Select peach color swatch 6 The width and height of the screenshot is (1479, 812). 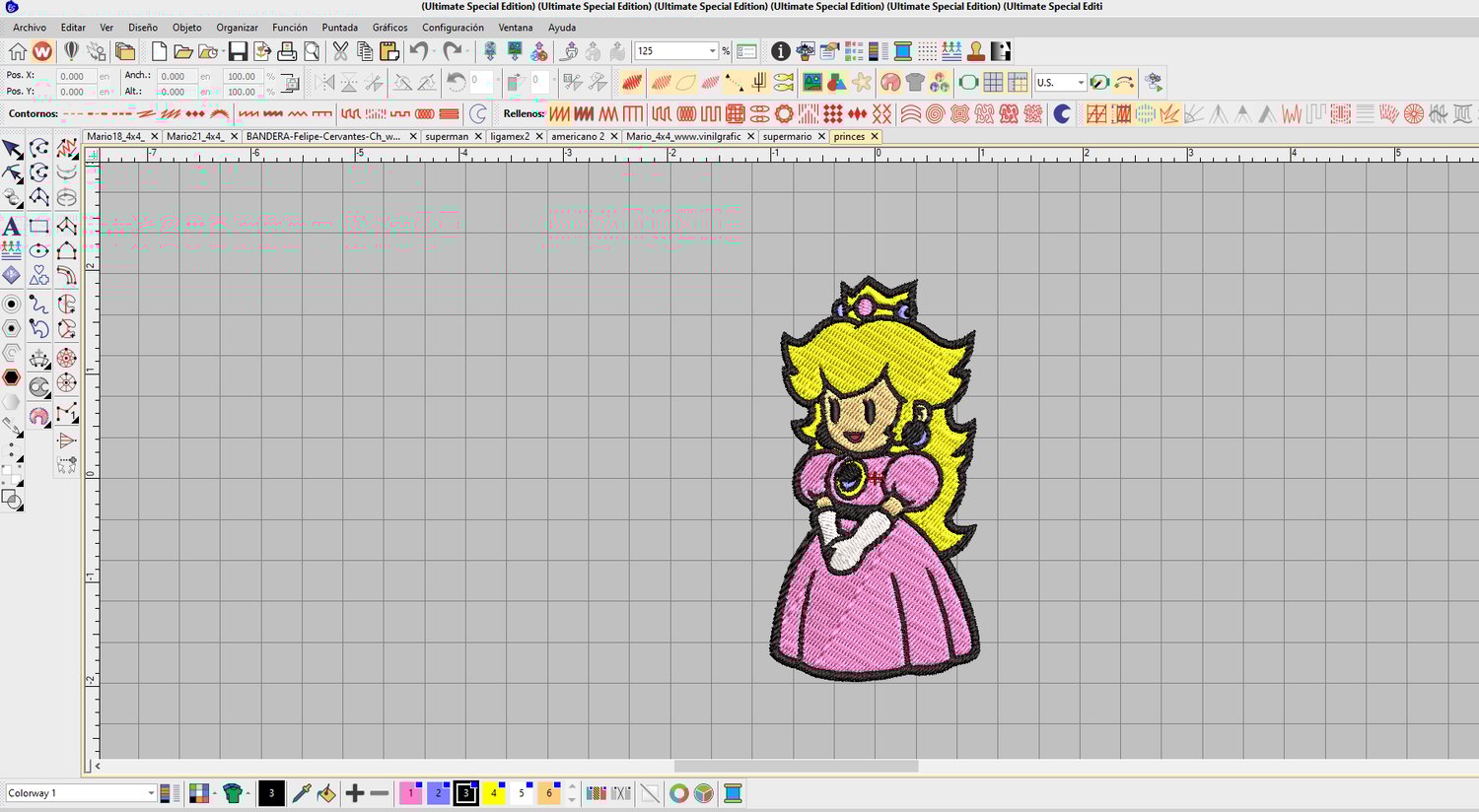pos(548,793)
